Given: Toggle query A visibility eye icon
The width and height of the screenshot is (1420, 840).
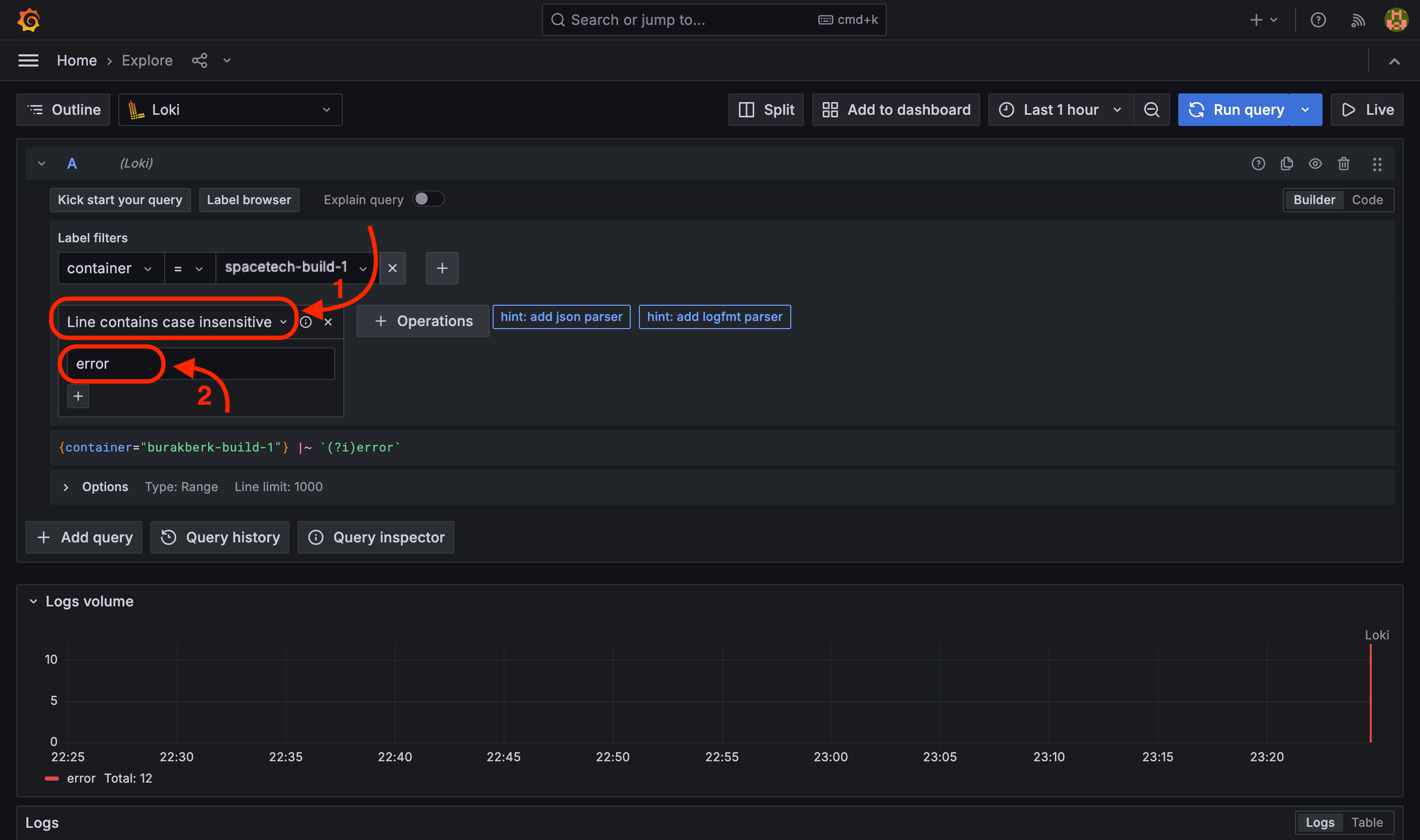Looking at the screenshot, I should point(1315,164).
